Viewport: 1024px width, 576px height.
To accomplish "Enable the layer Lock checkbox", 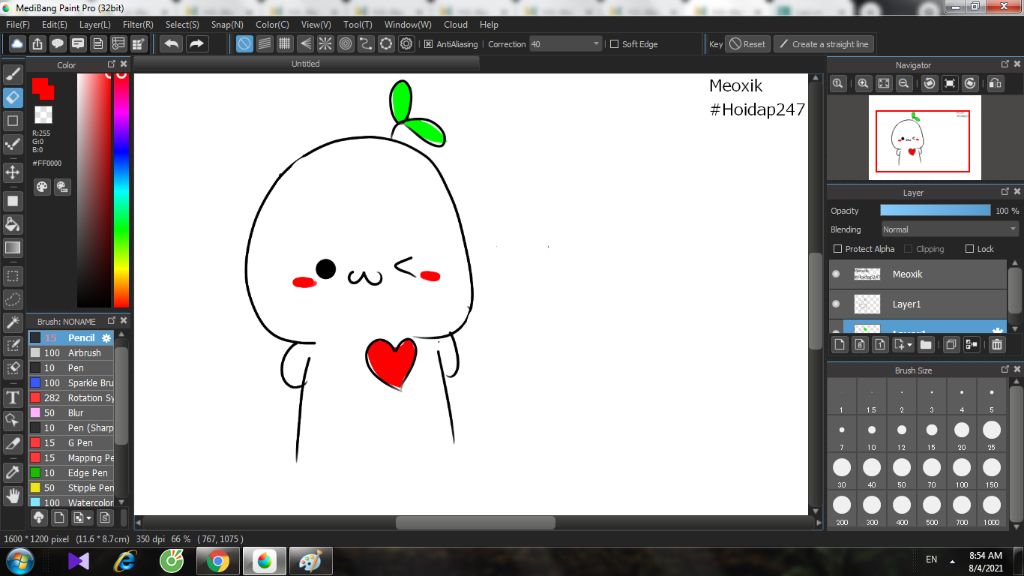I will pyautogui.click(x=970, y=249).
